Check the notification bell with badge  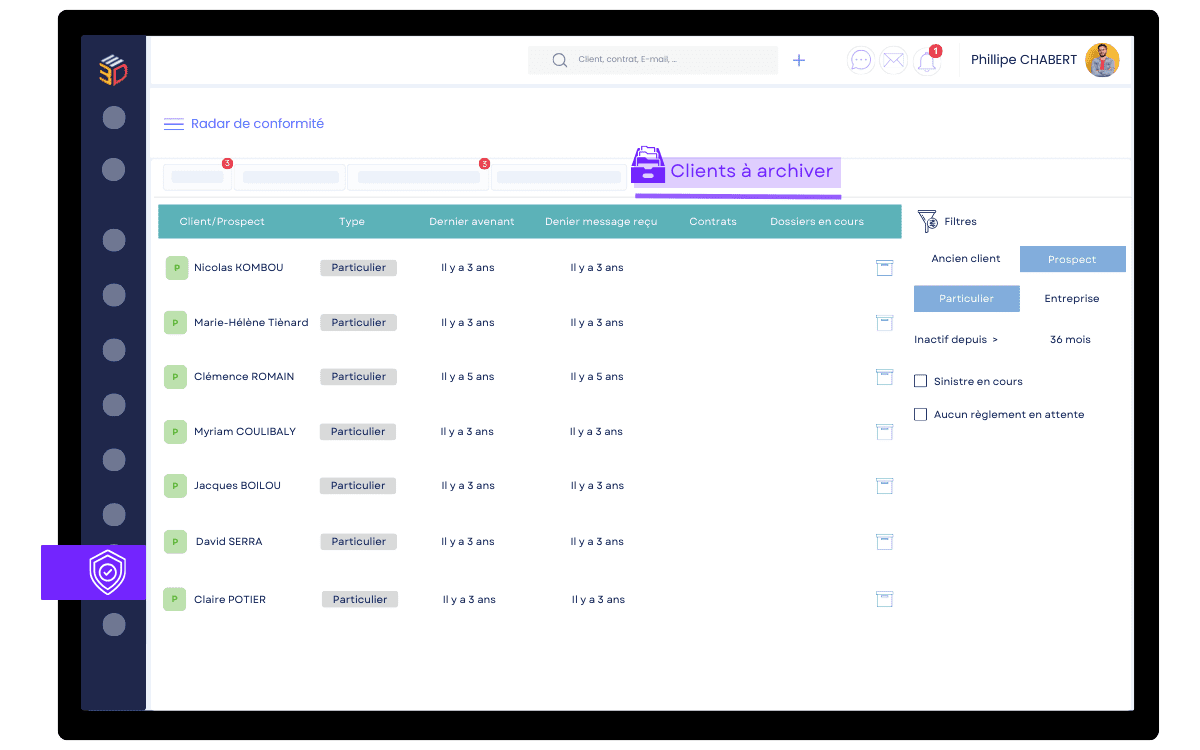(x=925, y=61)
